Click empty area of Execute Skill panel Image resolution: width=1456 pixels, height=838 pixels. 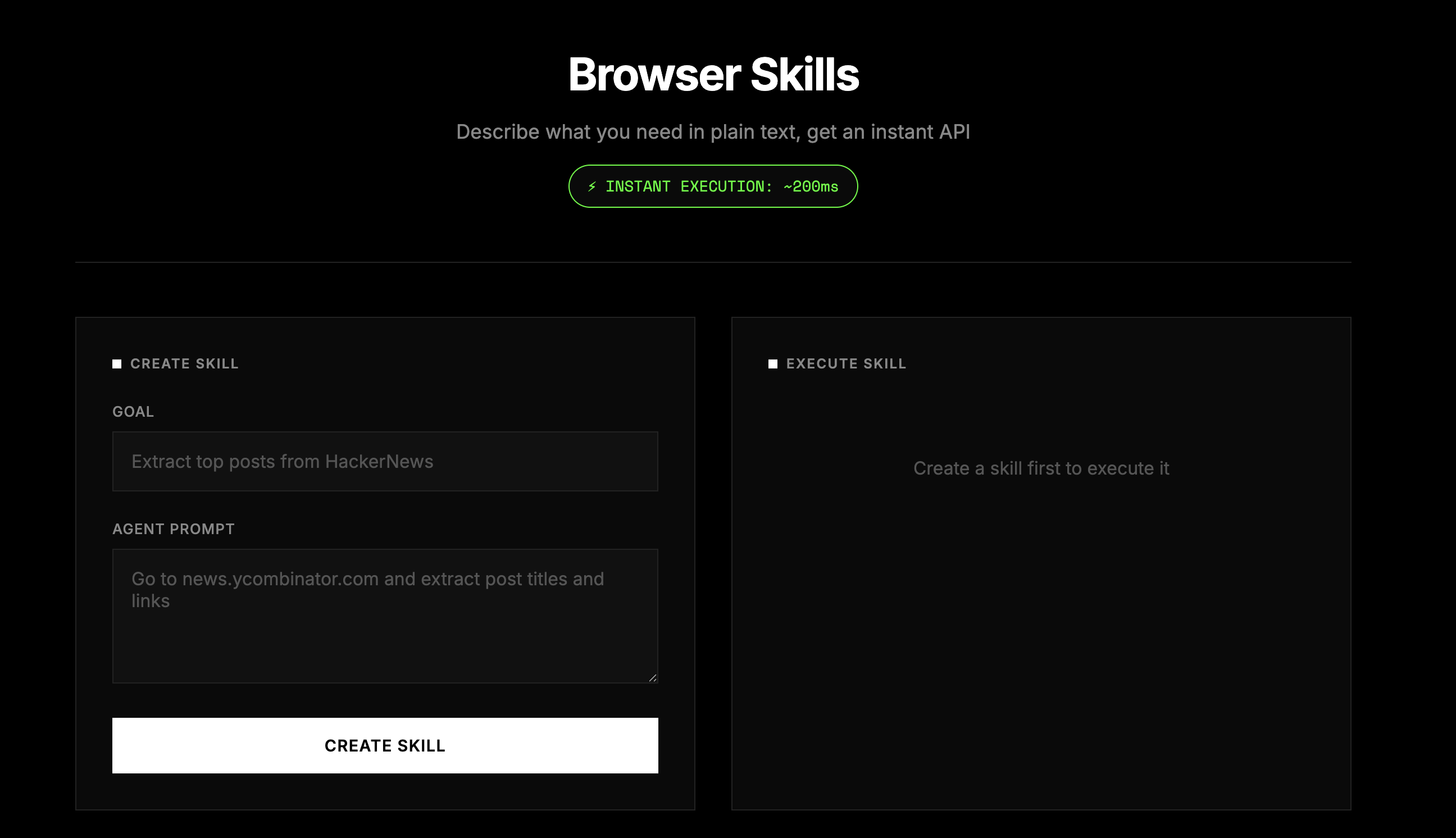[1040, 662]
